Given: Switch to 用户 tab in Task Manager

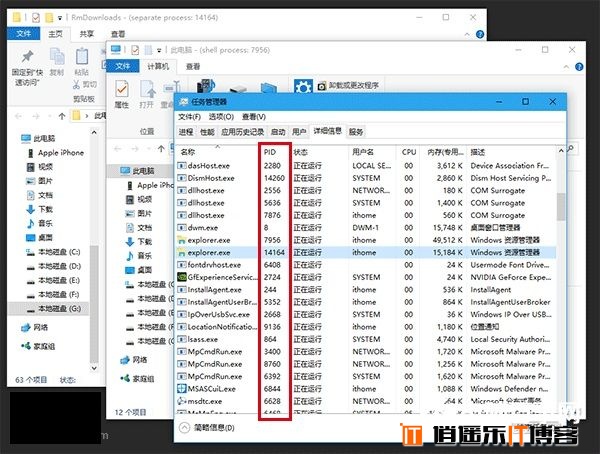Looking at the screenshot, I should click(299, 132).
